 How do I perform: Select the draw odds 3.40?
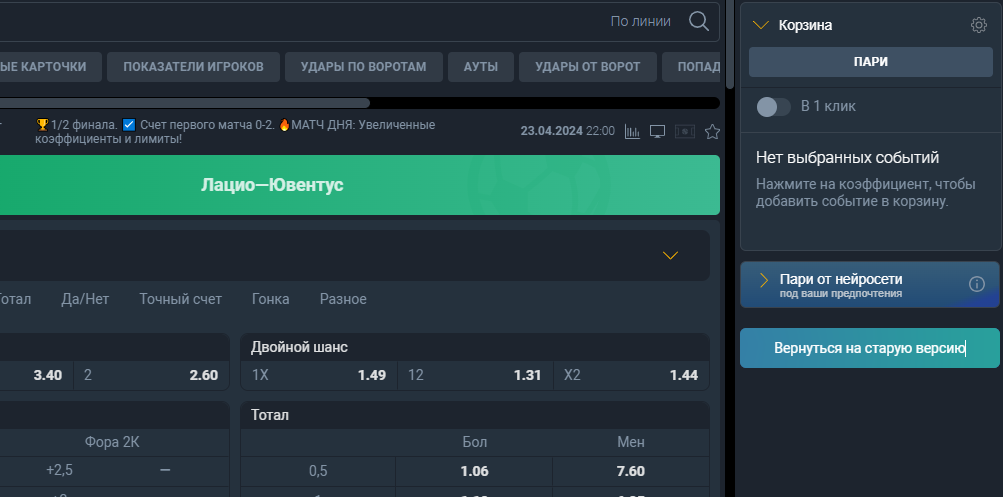(x=36, y=375)
